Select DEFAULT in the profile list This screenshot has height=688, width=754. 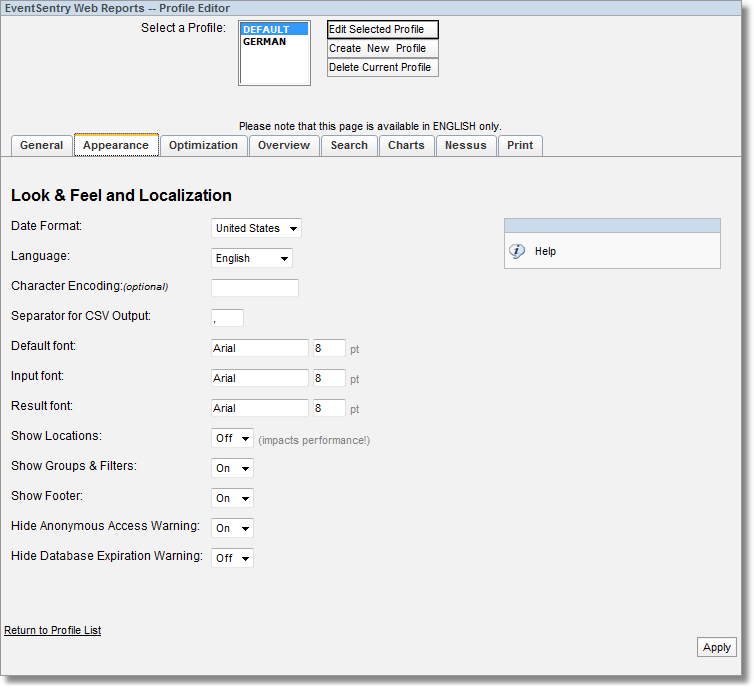(x=274, y=29)
